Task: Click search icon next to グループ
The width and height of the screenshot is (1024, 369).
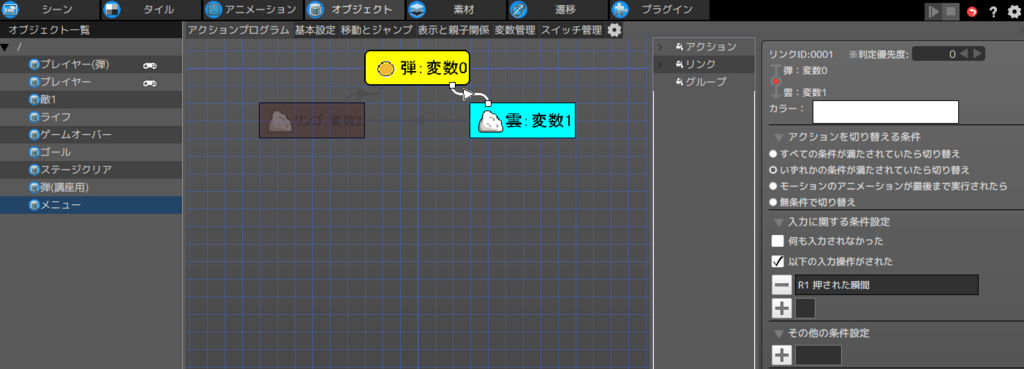Action: pyautogui.click(x=680, y=82)
